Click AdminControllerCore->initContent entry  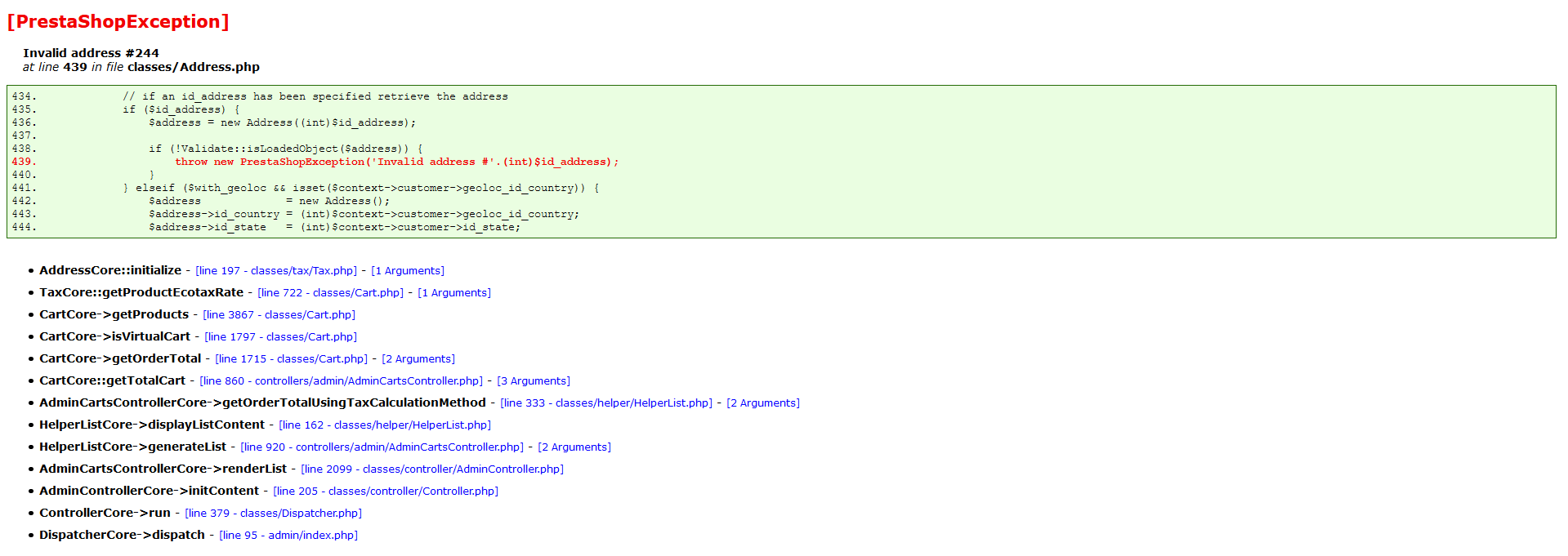pyautogui.click(x=149, y=491)
